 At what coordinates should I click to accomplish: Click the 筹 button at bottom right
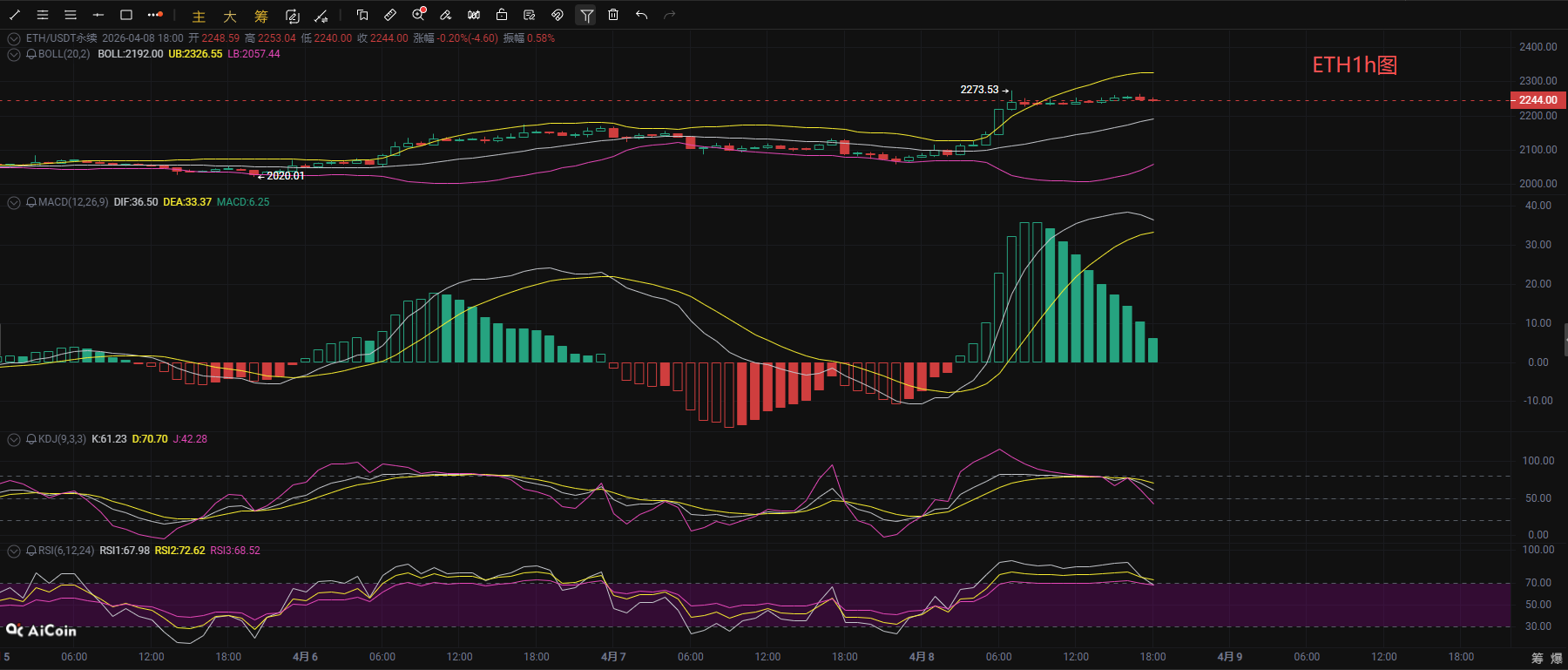(1537, 658)
